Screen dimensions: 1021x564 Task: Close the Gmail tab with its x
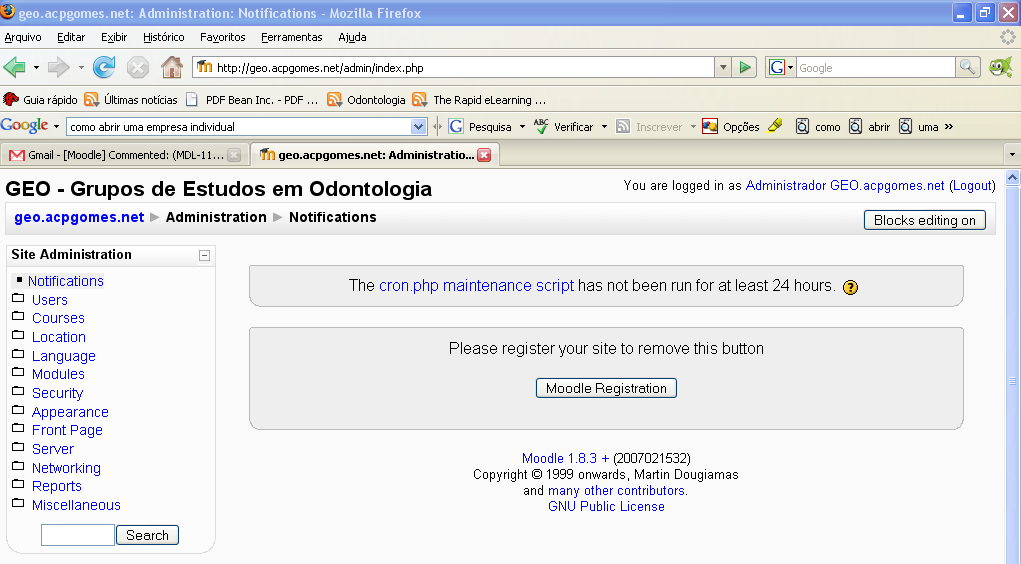(234, 155)
